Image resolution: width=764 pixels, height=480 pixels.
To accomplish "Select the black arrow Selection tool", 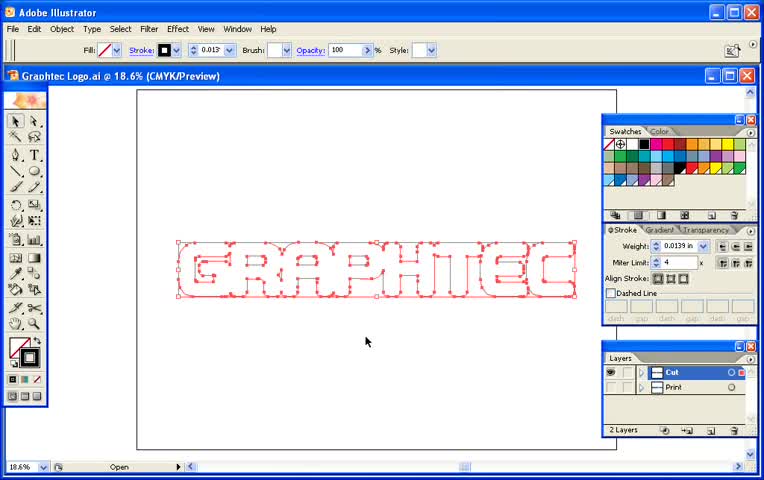I will pos(16,121).
